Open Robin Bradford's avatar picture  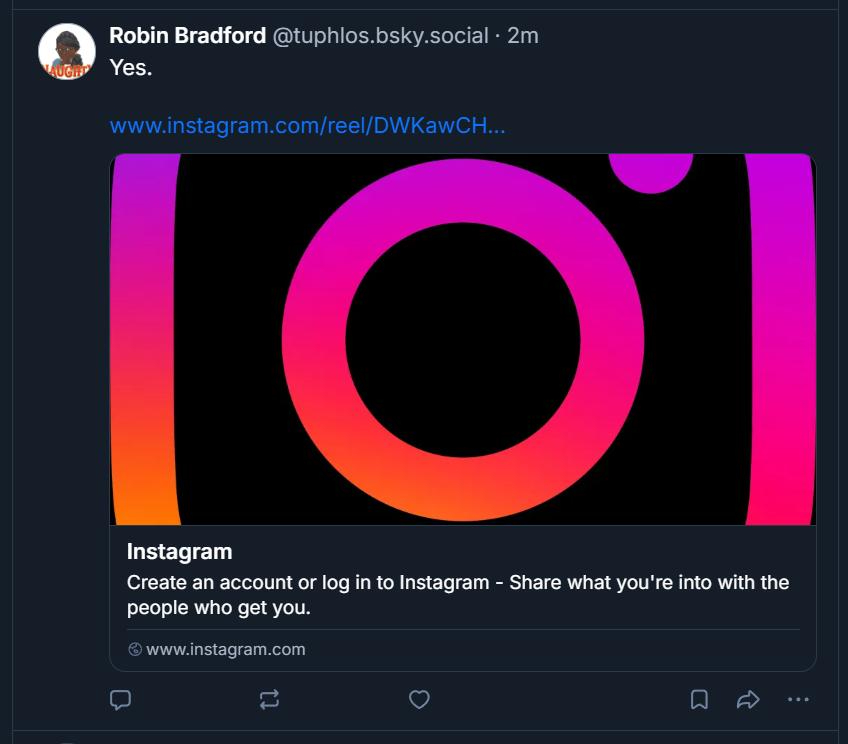66,51
